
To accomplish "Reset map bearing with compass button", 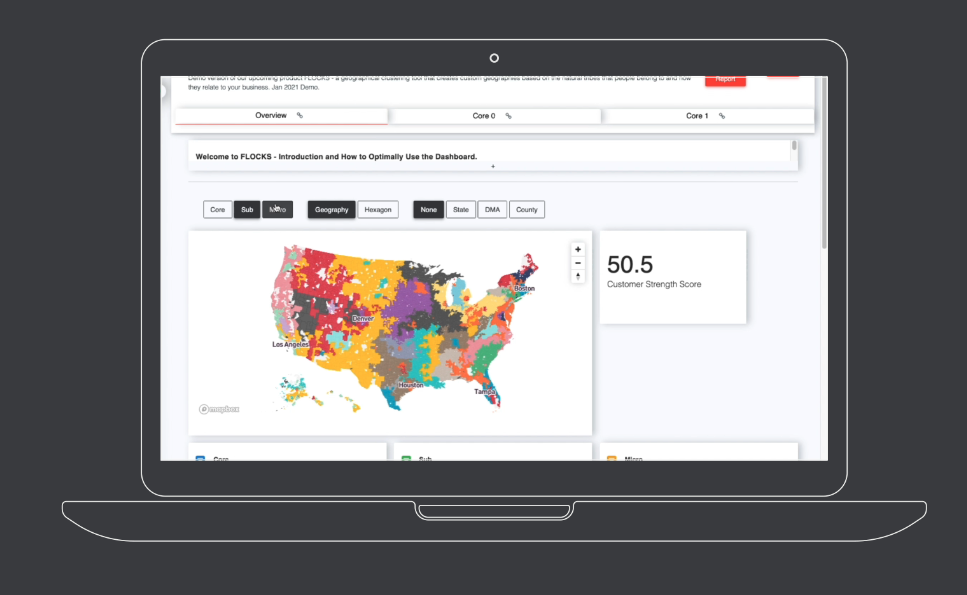I will pyautogui.click(x=578, y=277).
